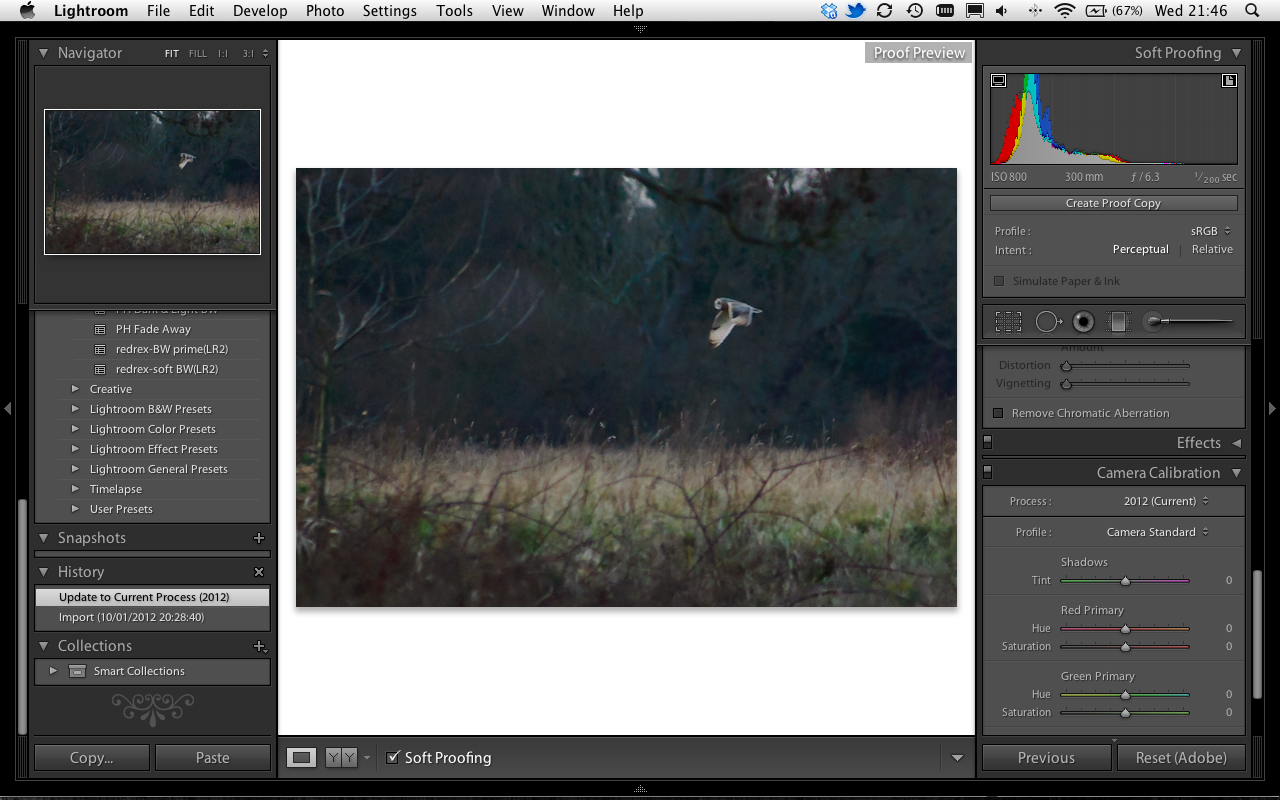Click the Proof Preview label
This screenshot has height=800, width=1280.
click(x=920, y=53)
